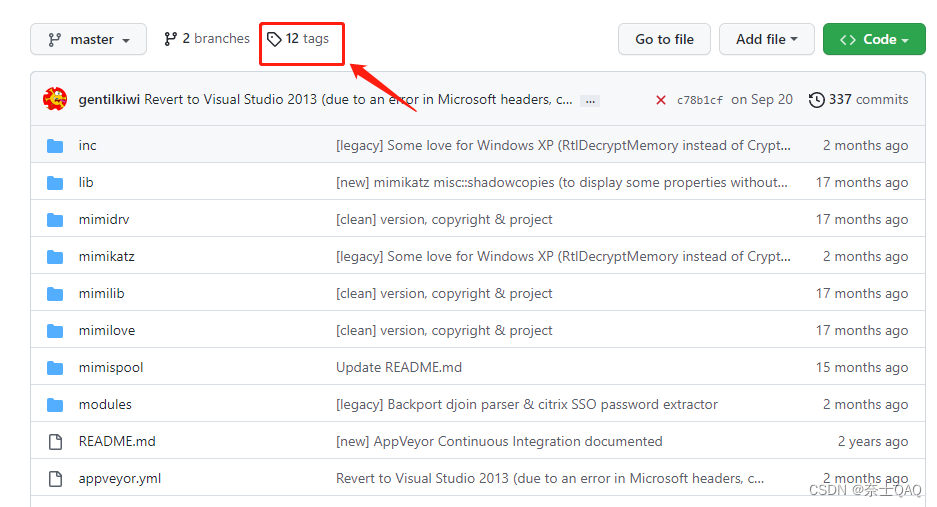937x507 pixels.
Task: Click the lib folder icon
Action: tap(55, 183)
